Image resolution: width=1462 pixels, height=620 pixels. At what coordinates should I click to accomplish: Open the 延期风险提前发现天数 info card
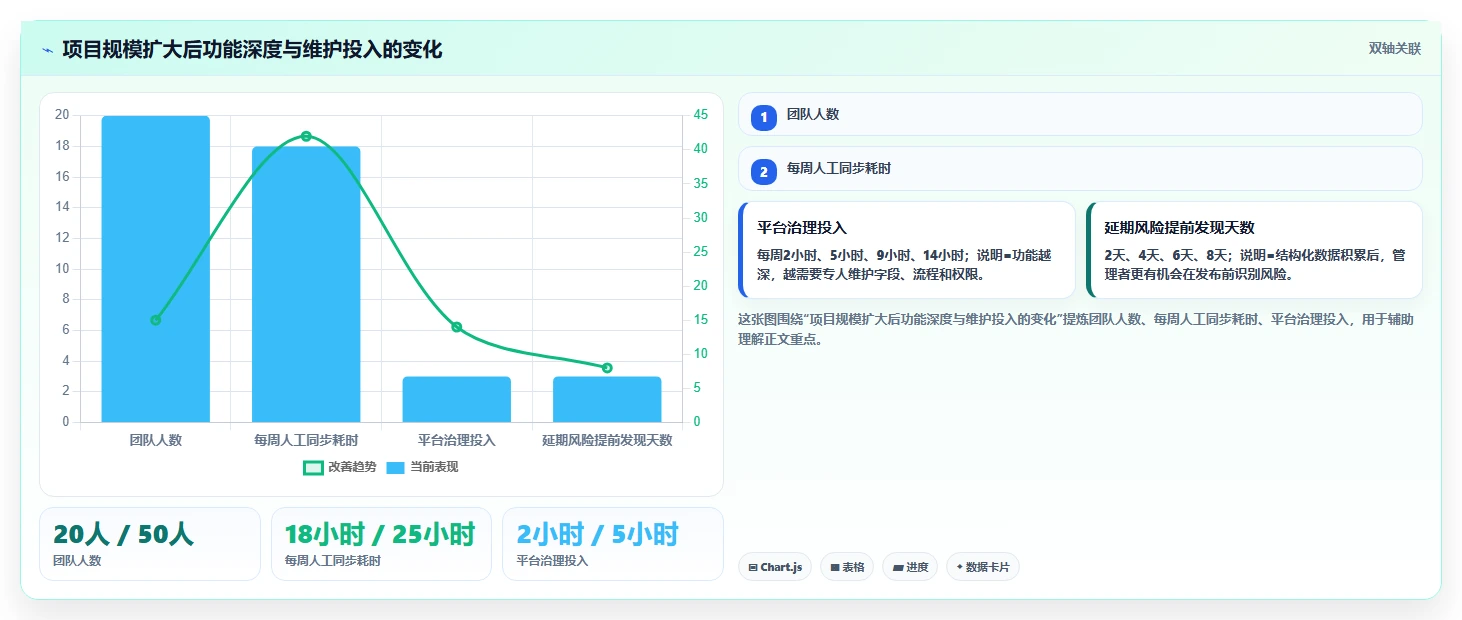1254,250
